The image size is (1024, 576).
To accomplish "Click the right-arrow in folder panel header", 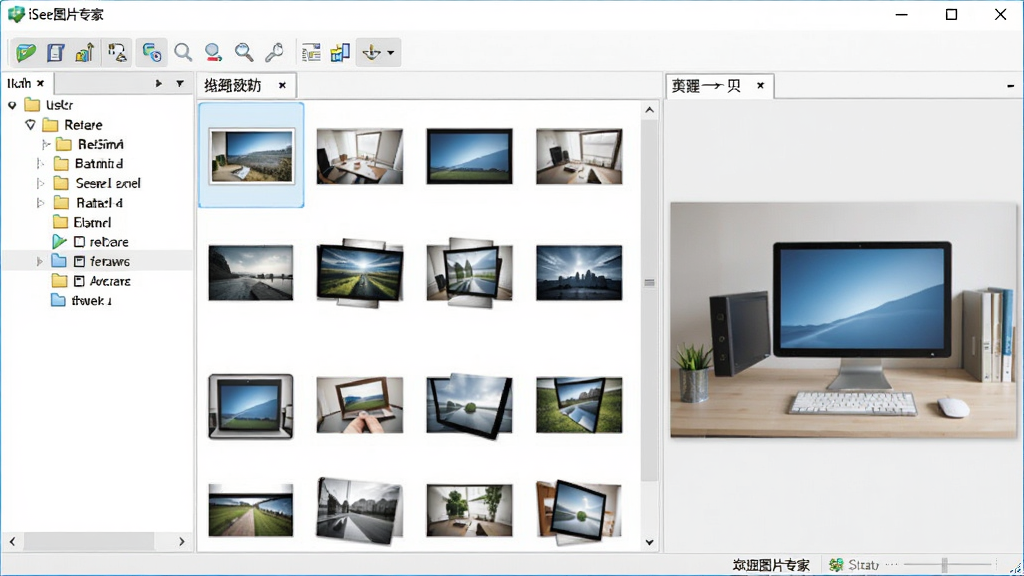I will [158, 84].
